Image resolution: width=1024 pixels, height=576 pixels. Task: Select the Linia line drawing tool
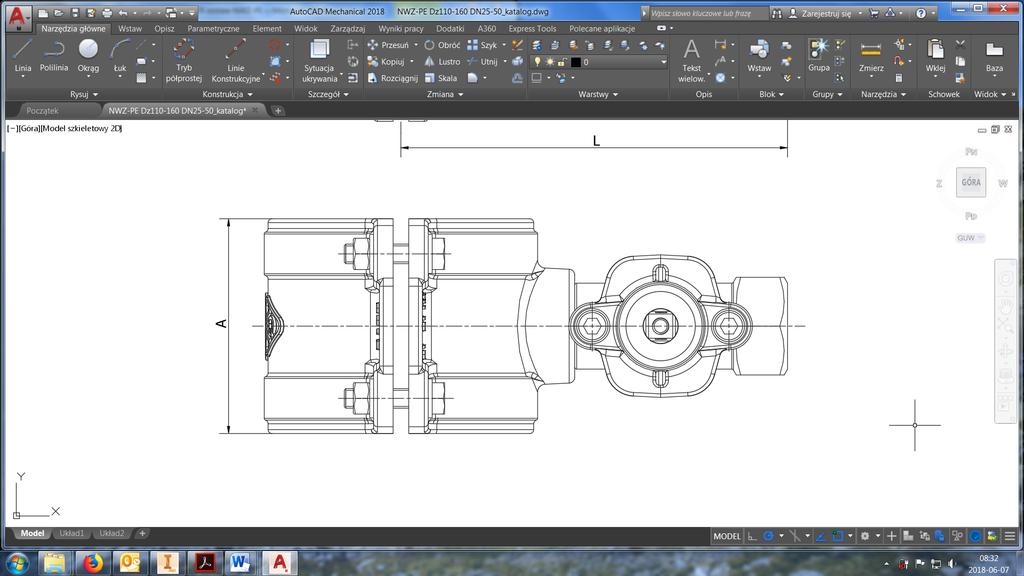[23, 56]
